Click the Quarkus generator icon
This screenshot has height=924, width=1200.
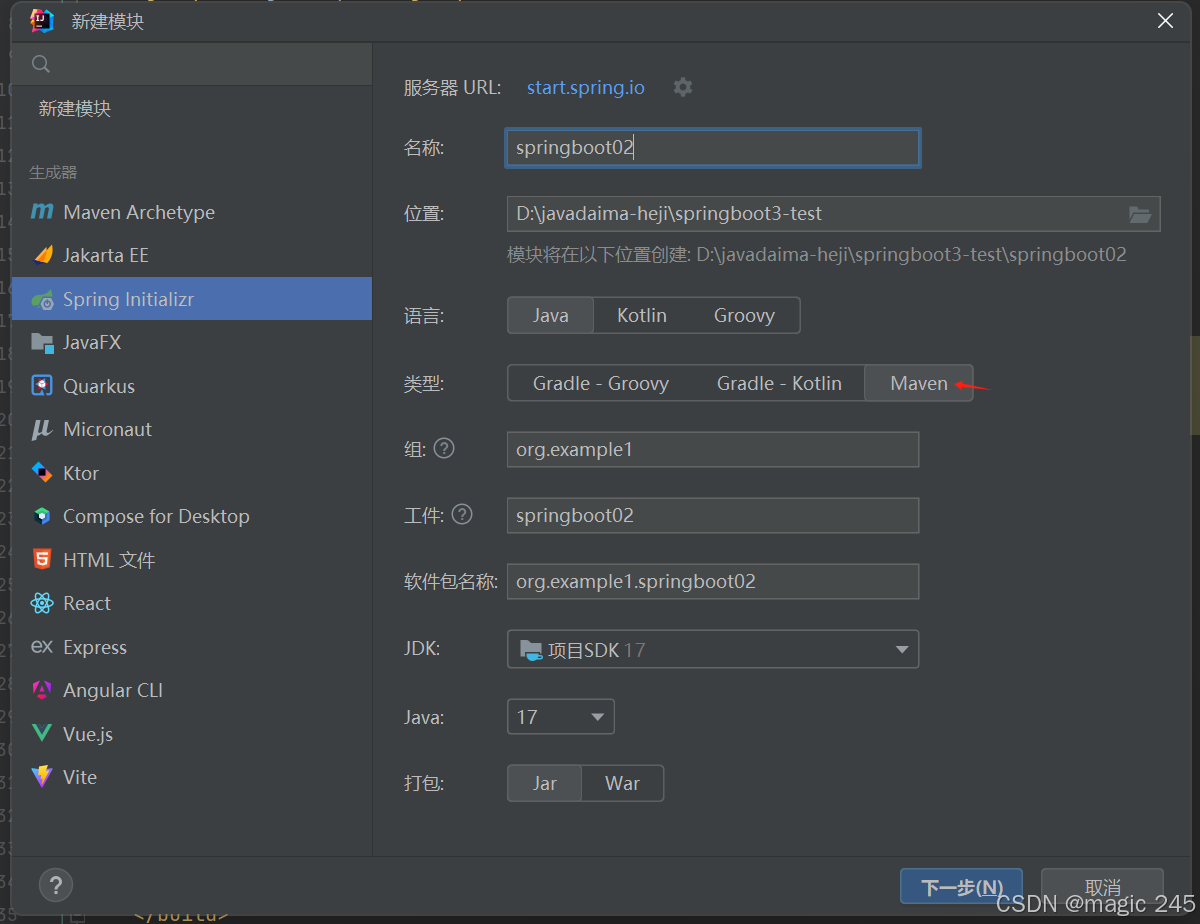pos(42,386)
